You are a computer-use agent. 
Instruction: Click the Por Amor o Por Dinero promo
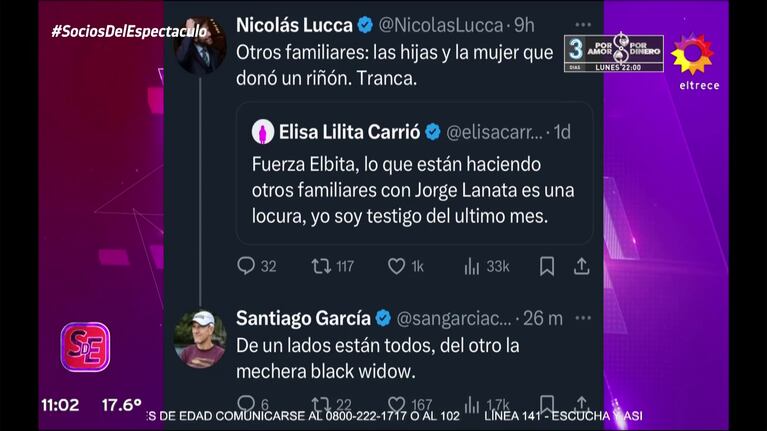click(613, 53)
